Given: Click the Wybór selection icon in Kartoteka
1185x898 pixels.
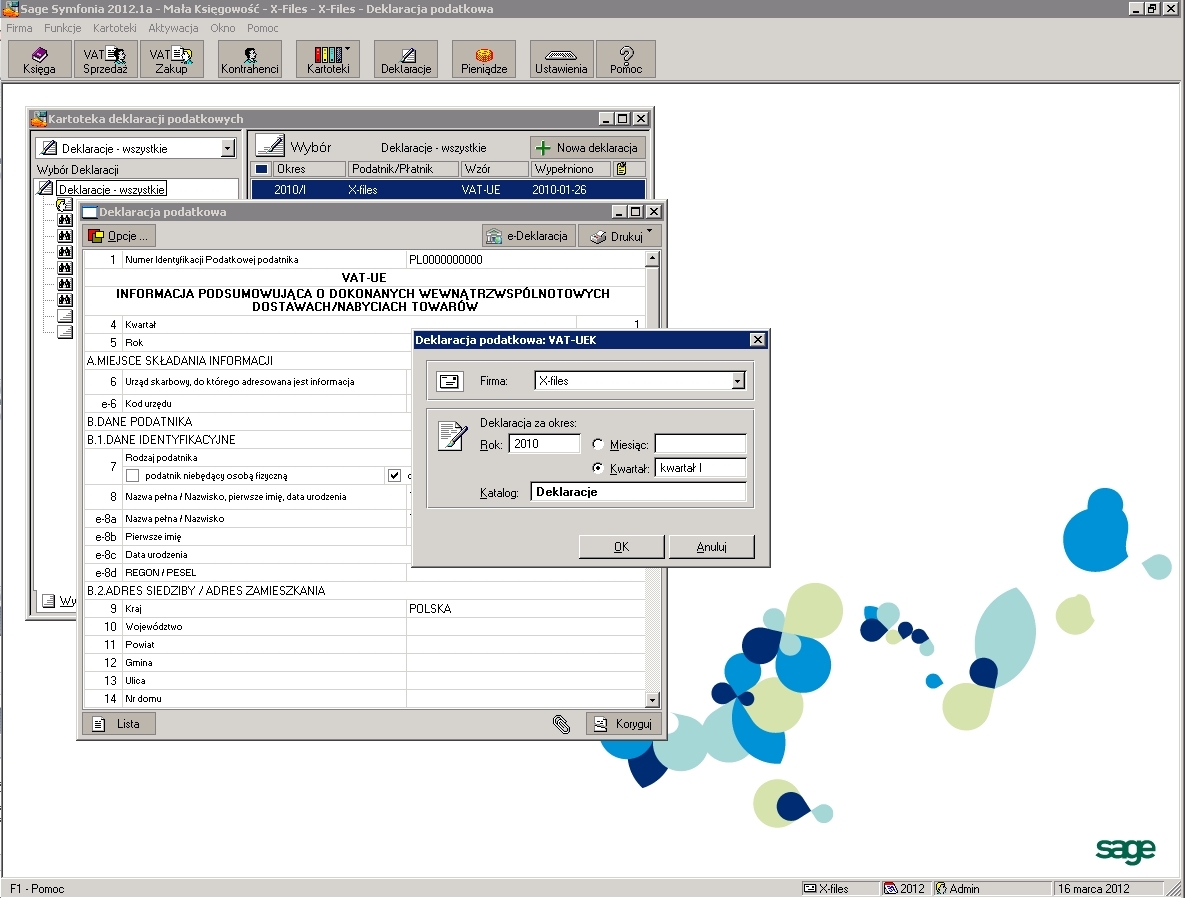Looking at the screenshot, I should 270,147.
